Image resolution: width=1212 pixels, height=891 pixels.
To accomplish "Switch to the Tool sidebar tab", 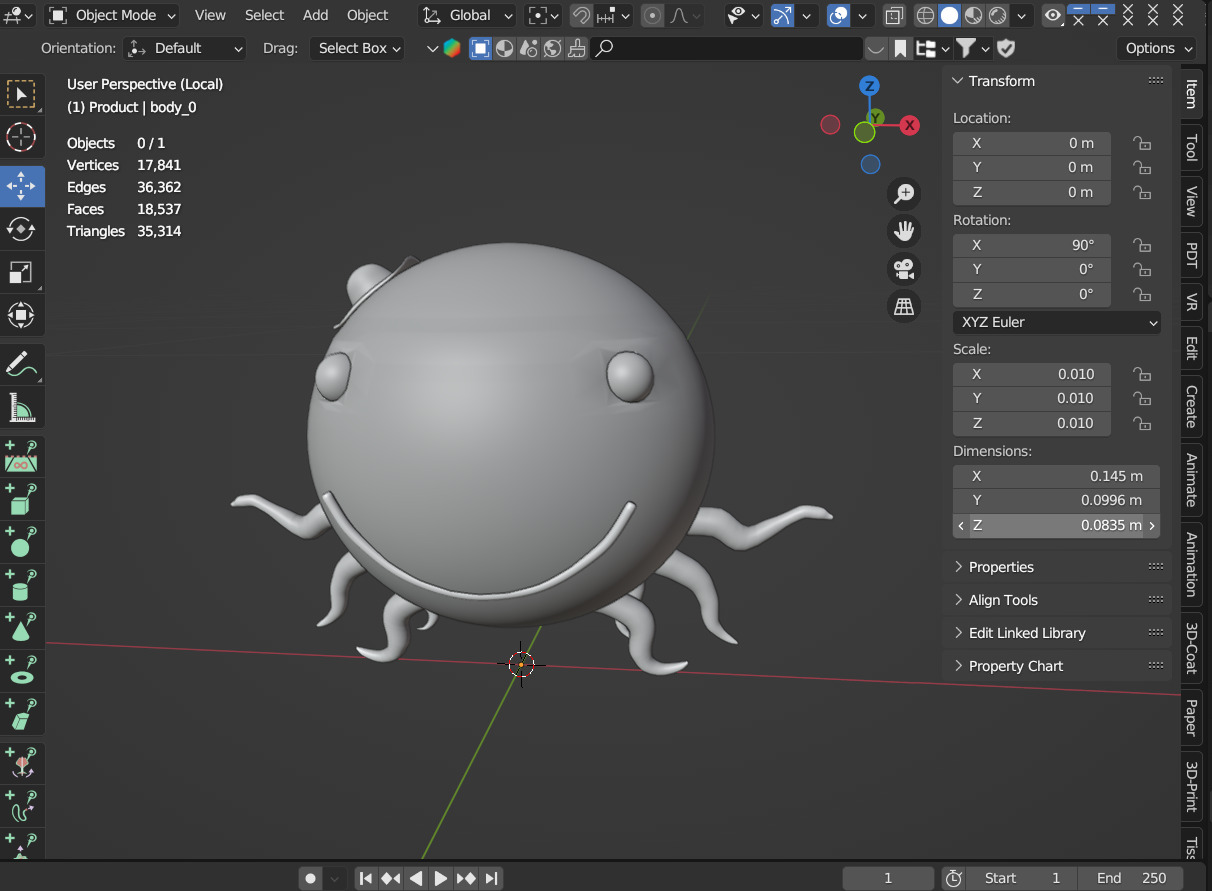I will tap(1191, 147).
